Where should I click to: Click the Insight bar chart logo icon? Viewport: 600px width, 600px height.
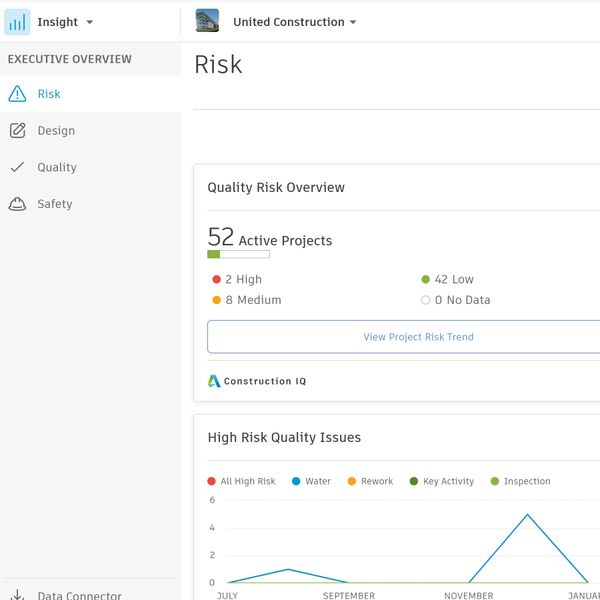coord(17,22)
